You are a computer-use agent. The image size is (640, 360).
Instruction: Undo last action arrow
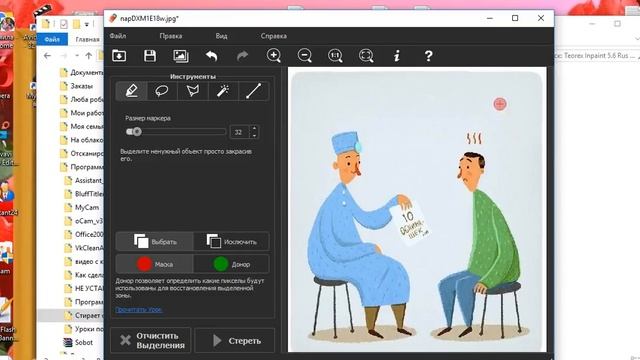[211, 56]
